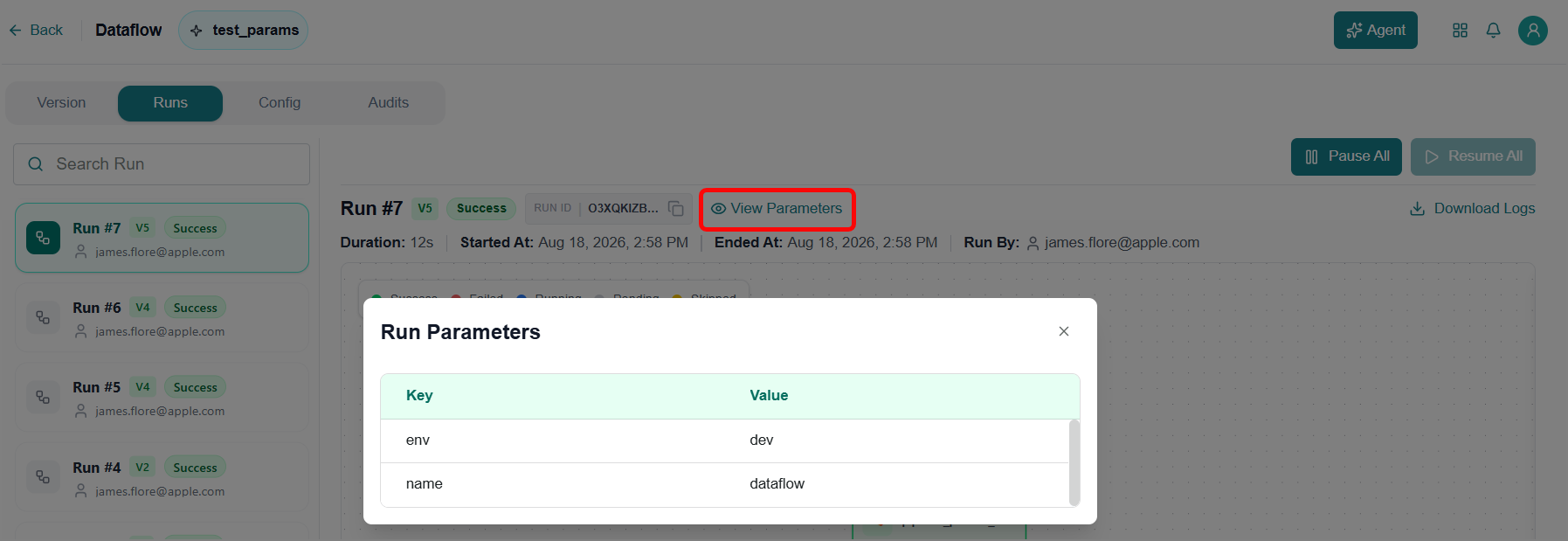The height and width of the screenshot is (541, 1568).
Task: Copy the Run ID with the copy icon
Action: pyautogui.click(x=676, y=208)
